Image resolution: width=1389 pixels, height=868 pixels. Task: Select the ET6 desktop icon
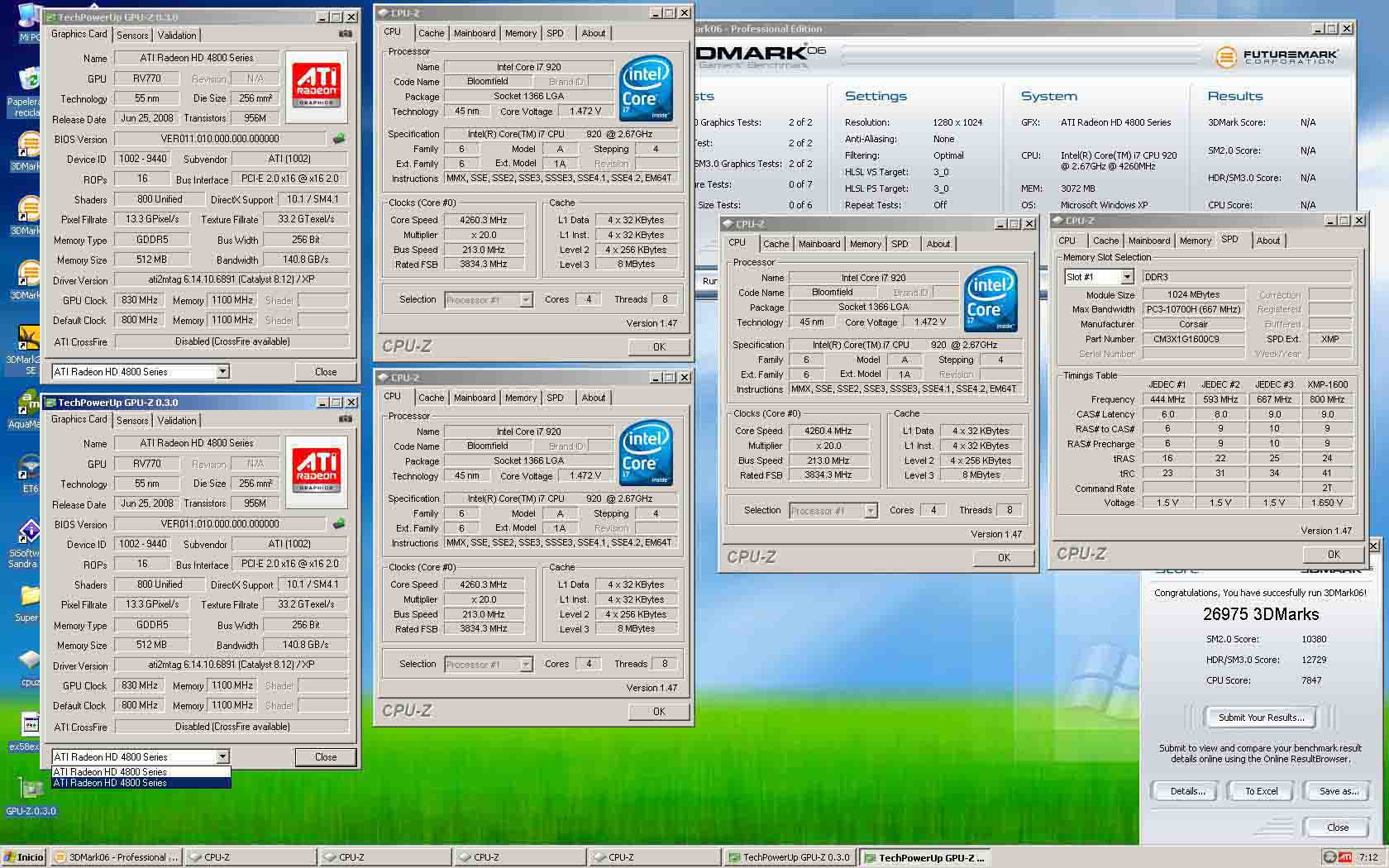tap(29, 473)
